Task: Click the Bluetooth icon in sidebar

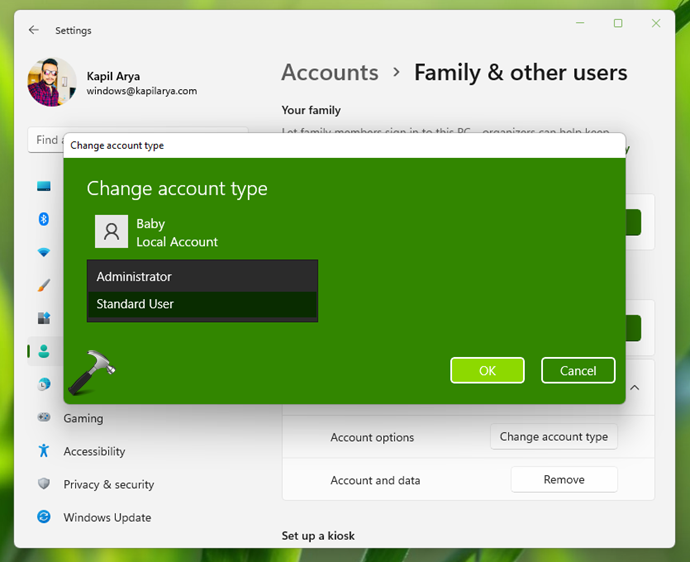Action: [x=43, y=219]
